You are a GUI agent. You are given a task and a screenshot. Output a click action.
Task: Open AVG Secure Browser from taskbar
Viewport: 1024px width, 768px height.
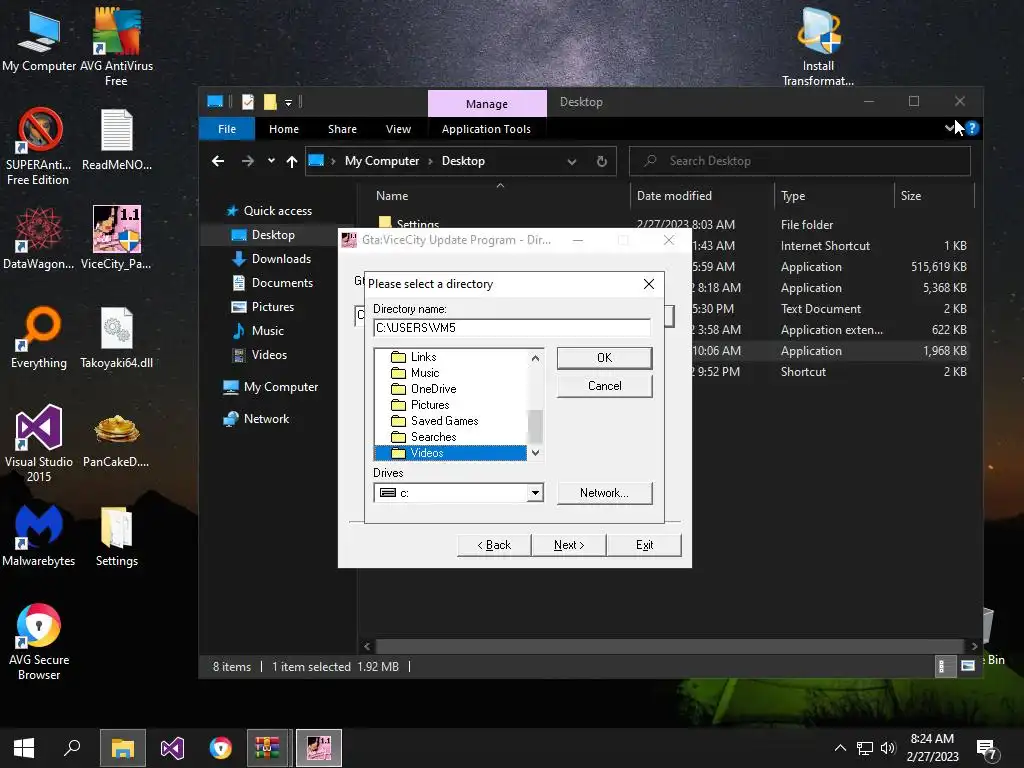pos(221,748)
